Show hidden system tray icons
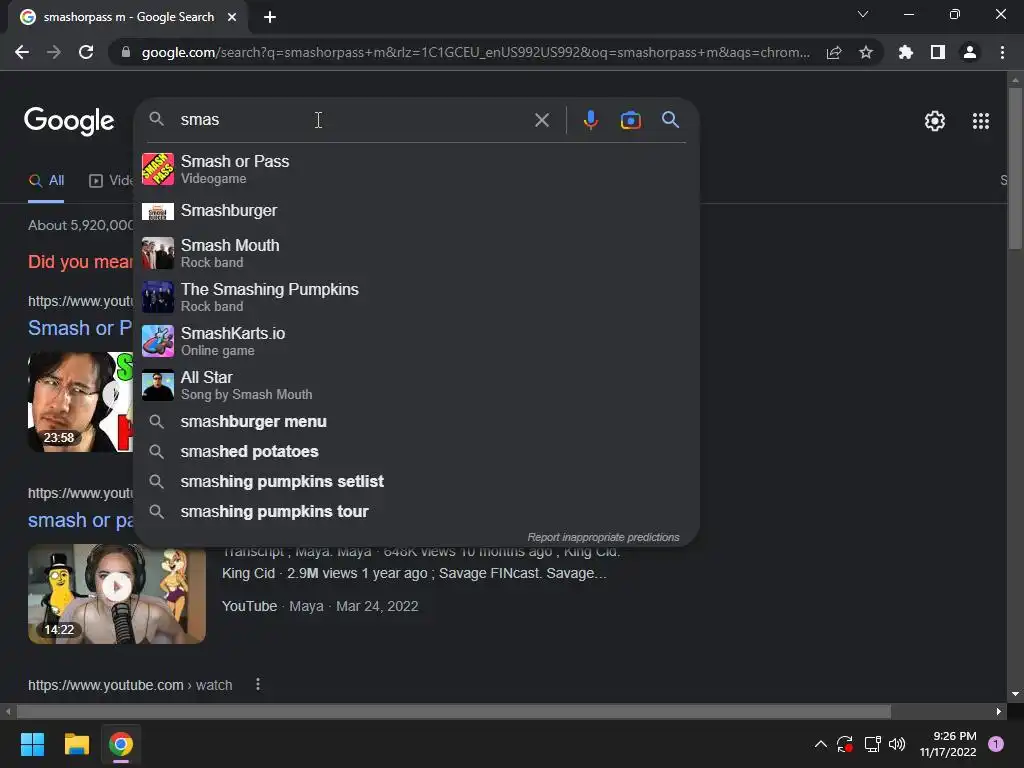This screenshot has width=1024, height=768. coord(821,744)
